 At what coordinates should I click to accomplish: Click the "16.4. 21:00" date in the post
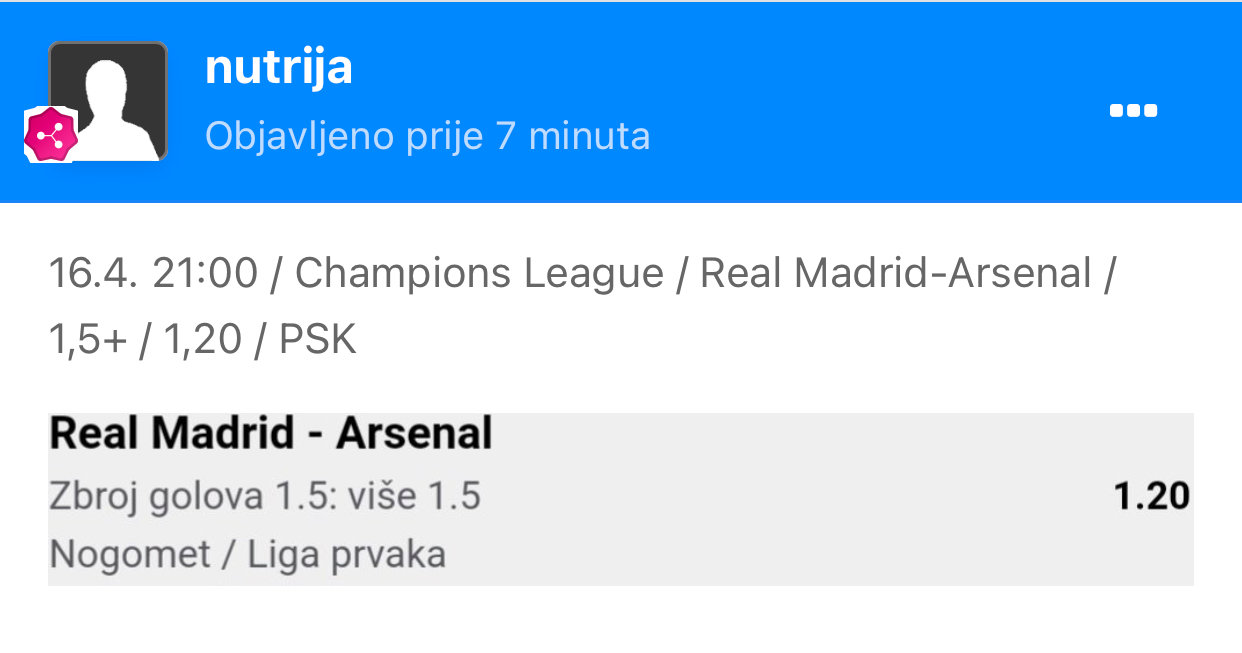[x=153, y=273]
